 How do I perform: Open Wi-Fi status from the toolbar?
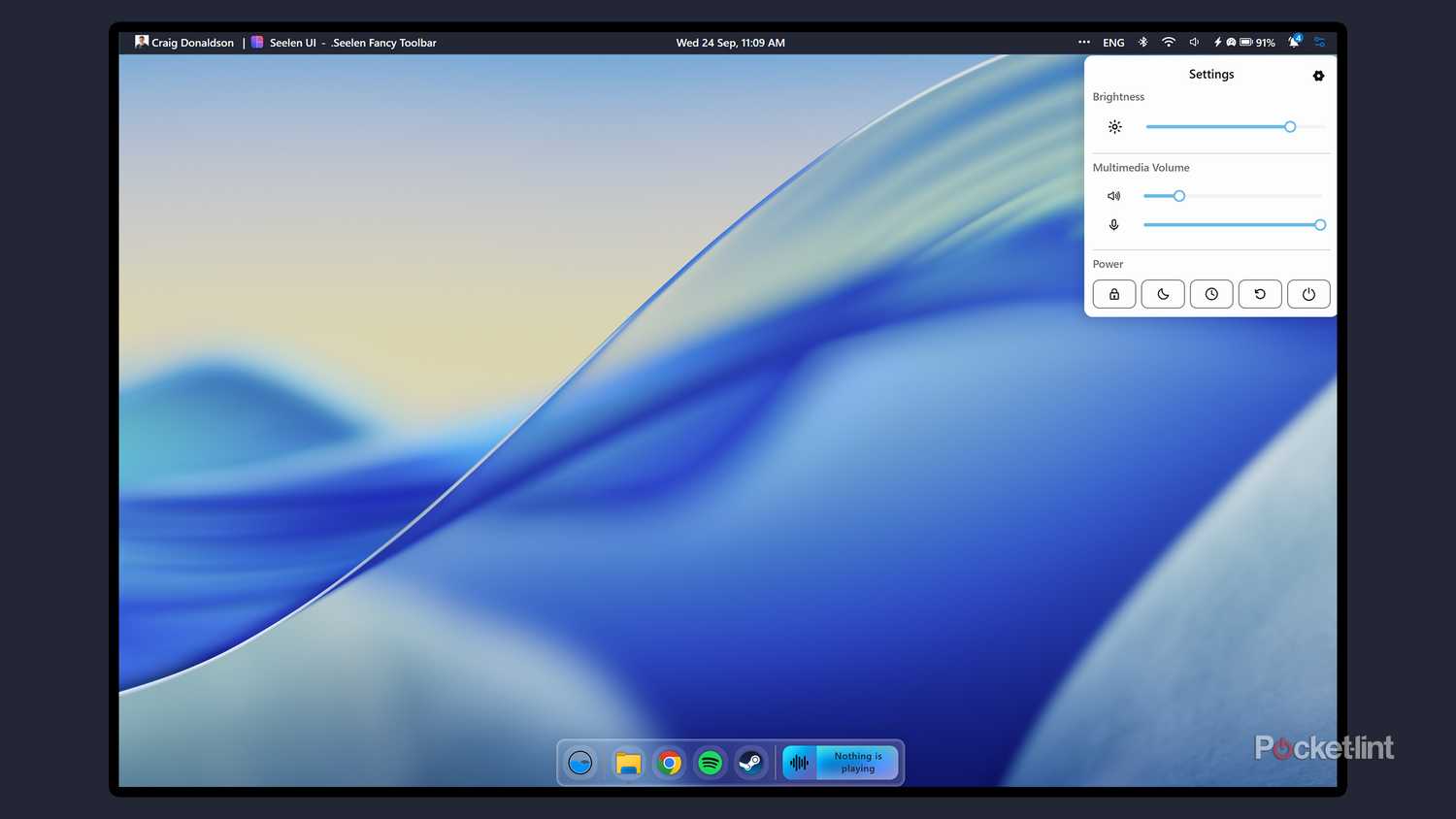pyautogui.click(x=1169, y=42)
